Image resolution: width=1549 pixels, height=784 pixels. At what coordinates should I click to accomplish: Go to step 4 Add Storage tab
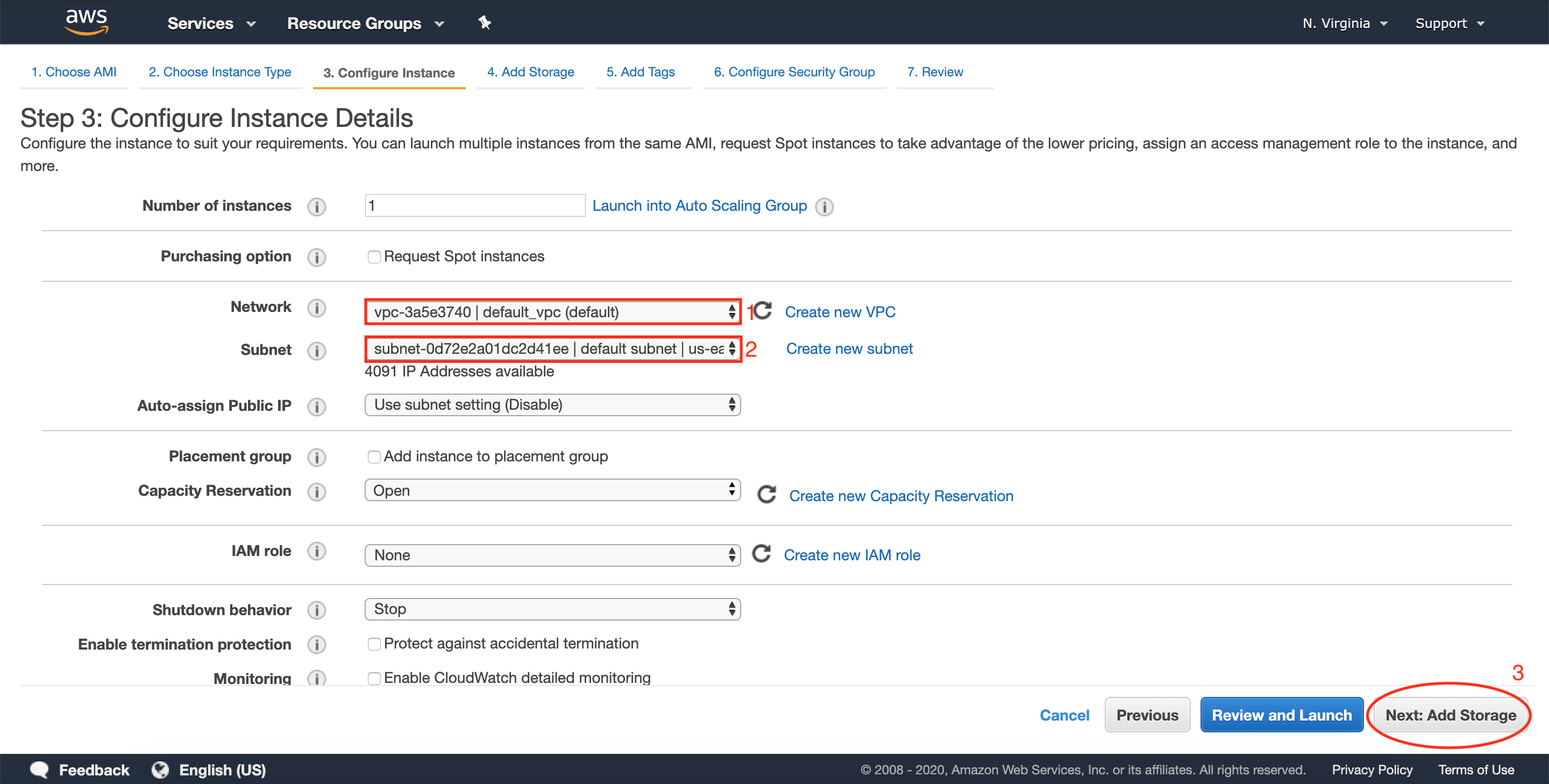coord(530,72)
